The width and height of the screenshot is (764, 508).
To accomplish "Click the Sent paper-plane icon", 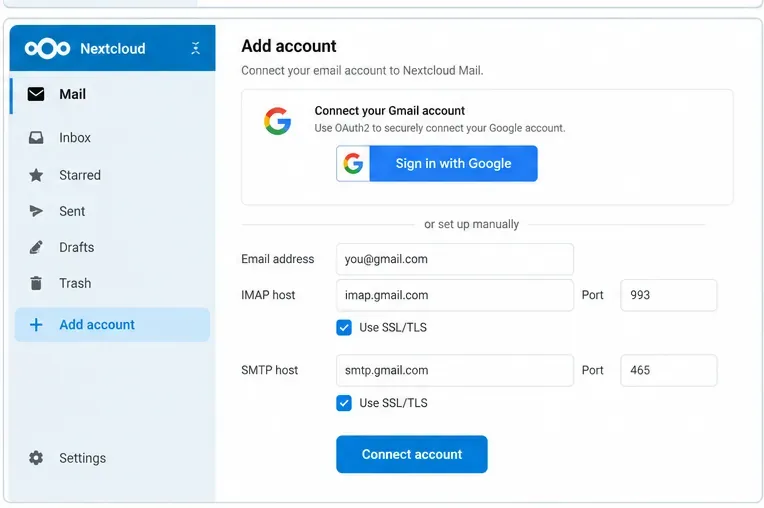I will (x=36, y=211).
